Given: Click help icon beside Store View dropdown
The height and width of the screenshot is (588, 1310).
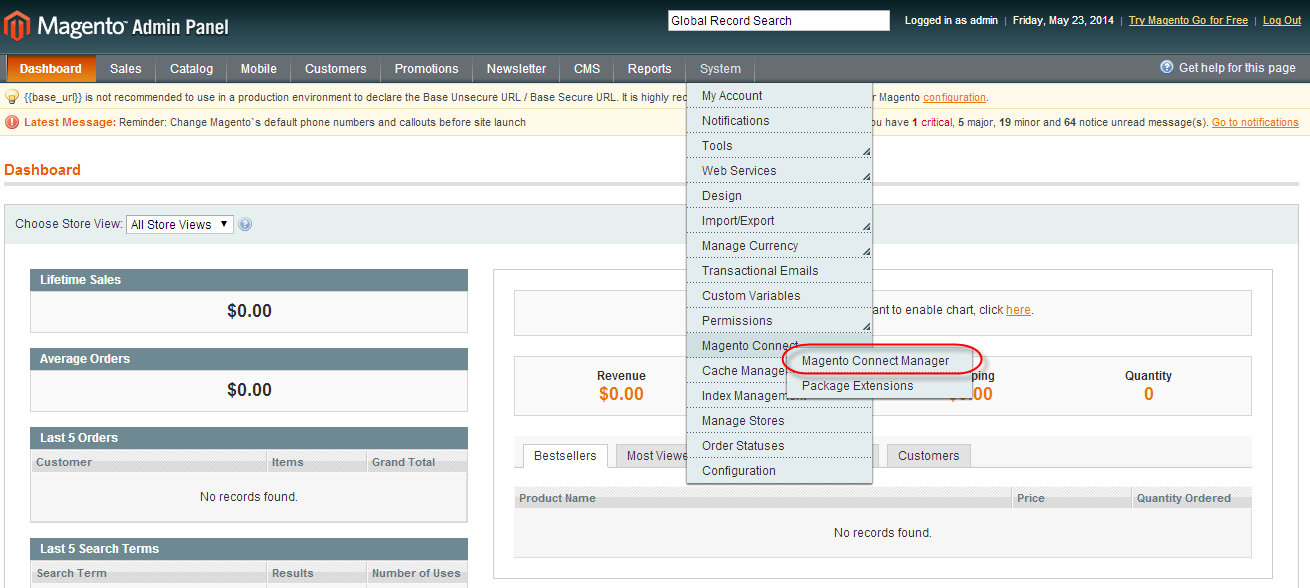Looking at the screenshot, I should click(x=245, y=225).
